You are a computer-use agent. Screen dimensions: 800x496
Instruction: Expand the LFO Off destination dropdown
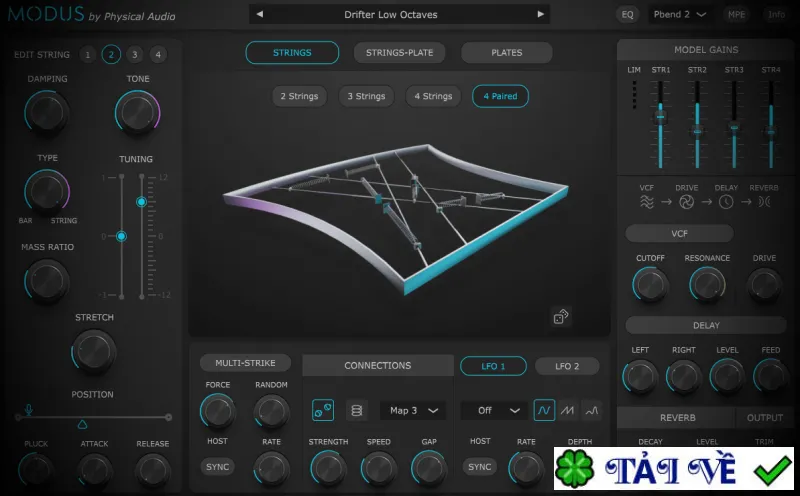click(x=493, y=410)
